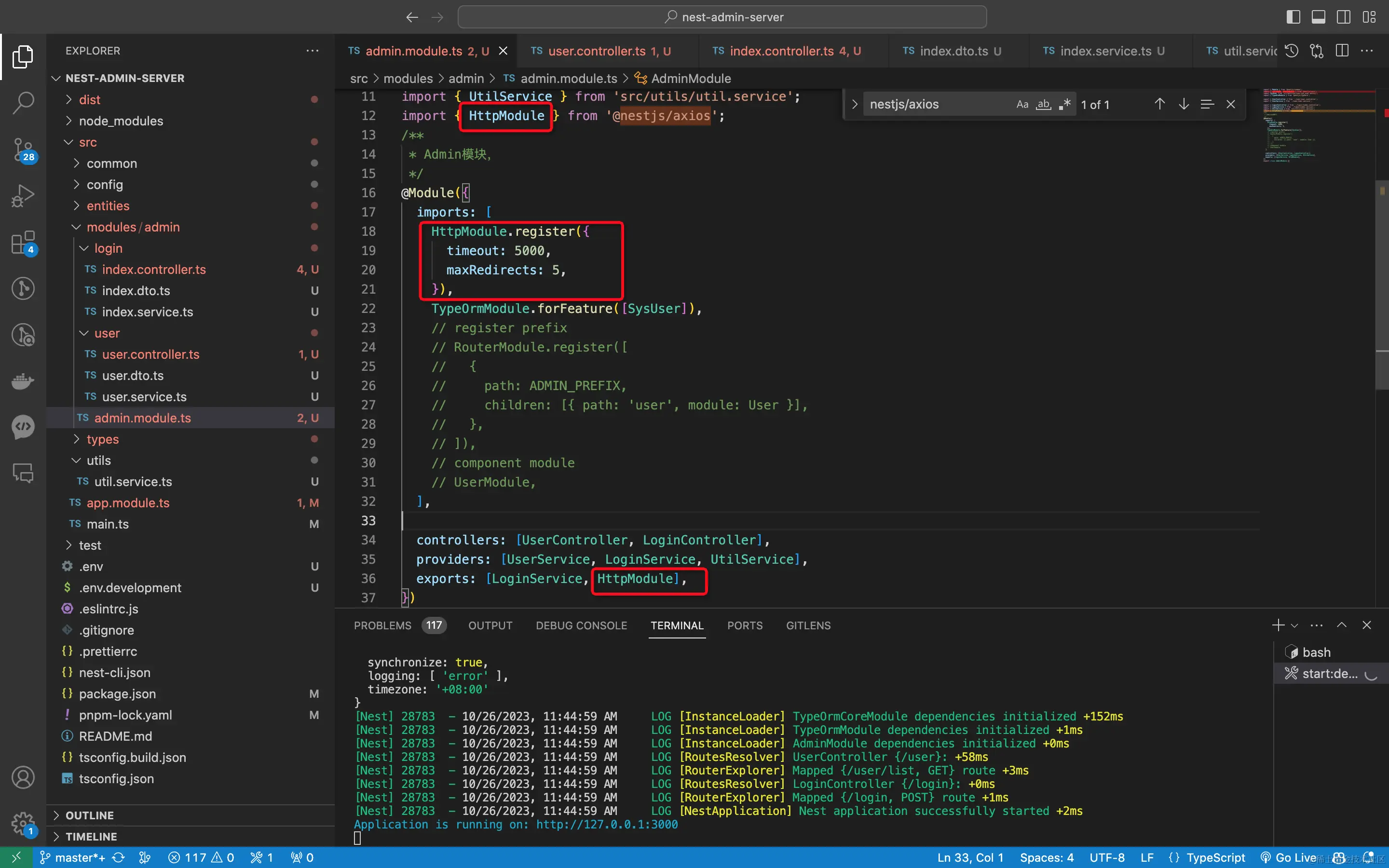Open the Search view in activity bar
The image size is (1389, 868).
point(23,103)
